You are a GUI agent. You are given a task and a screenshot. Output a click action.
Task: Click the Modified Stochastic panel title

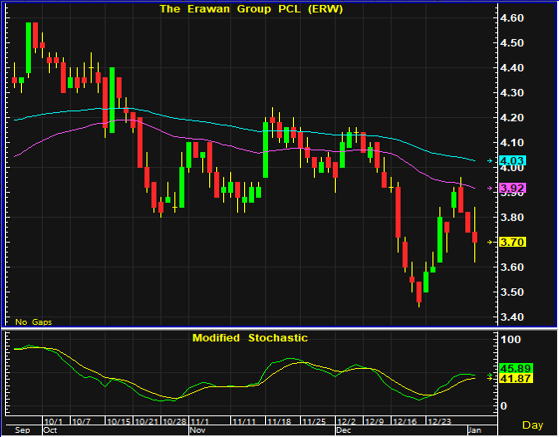(250, 338)
